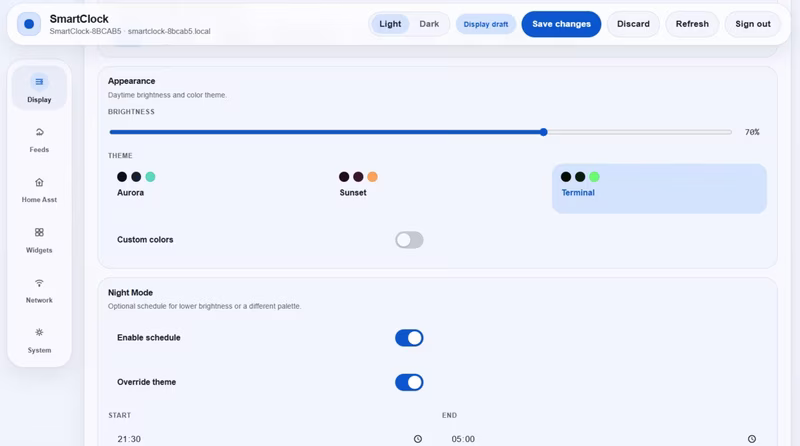The image size is (800, 446).
Task: Click the Feeds label in sidebar
Action: (39, 150)
